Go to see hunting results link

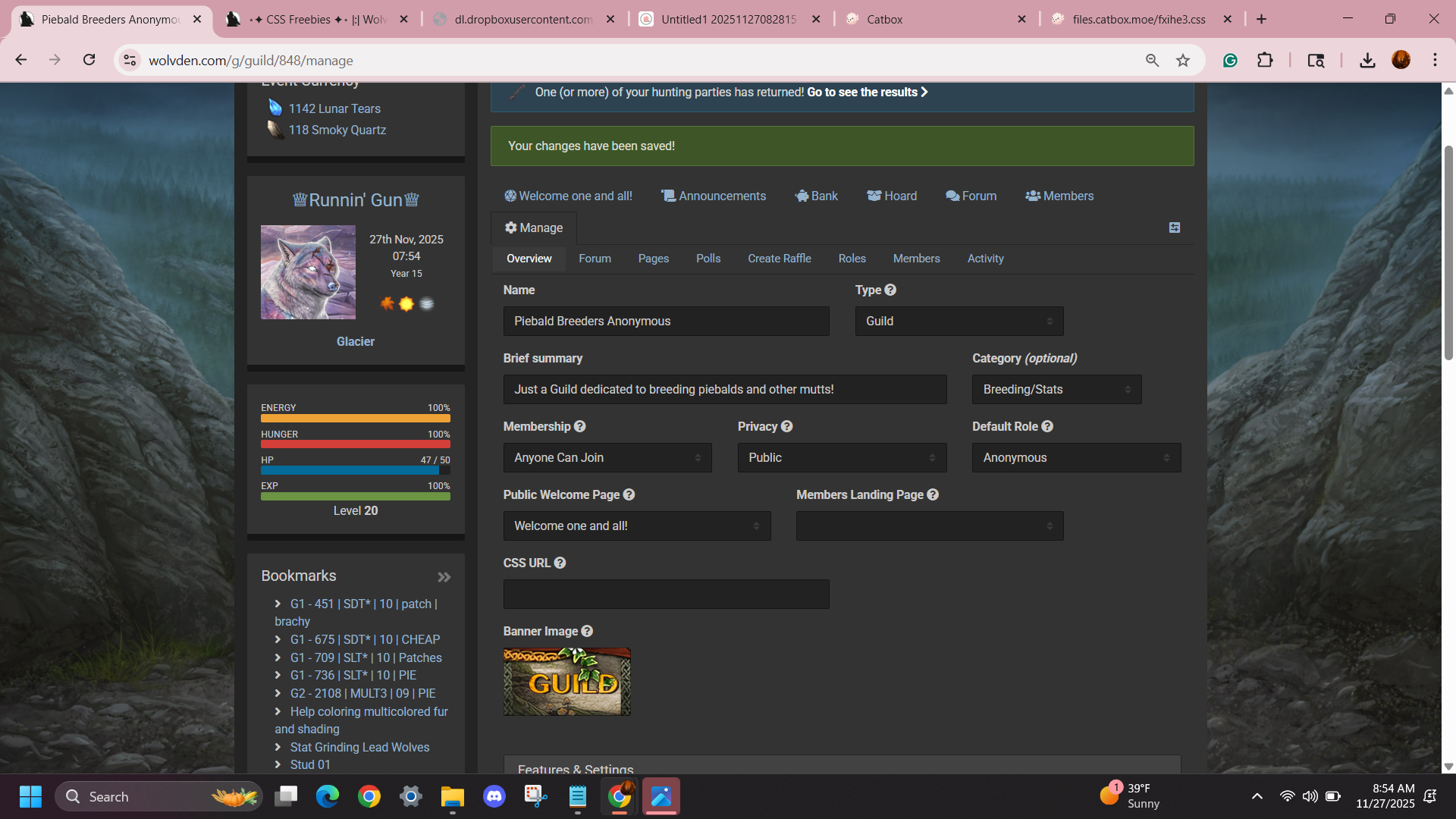point(867,92)
